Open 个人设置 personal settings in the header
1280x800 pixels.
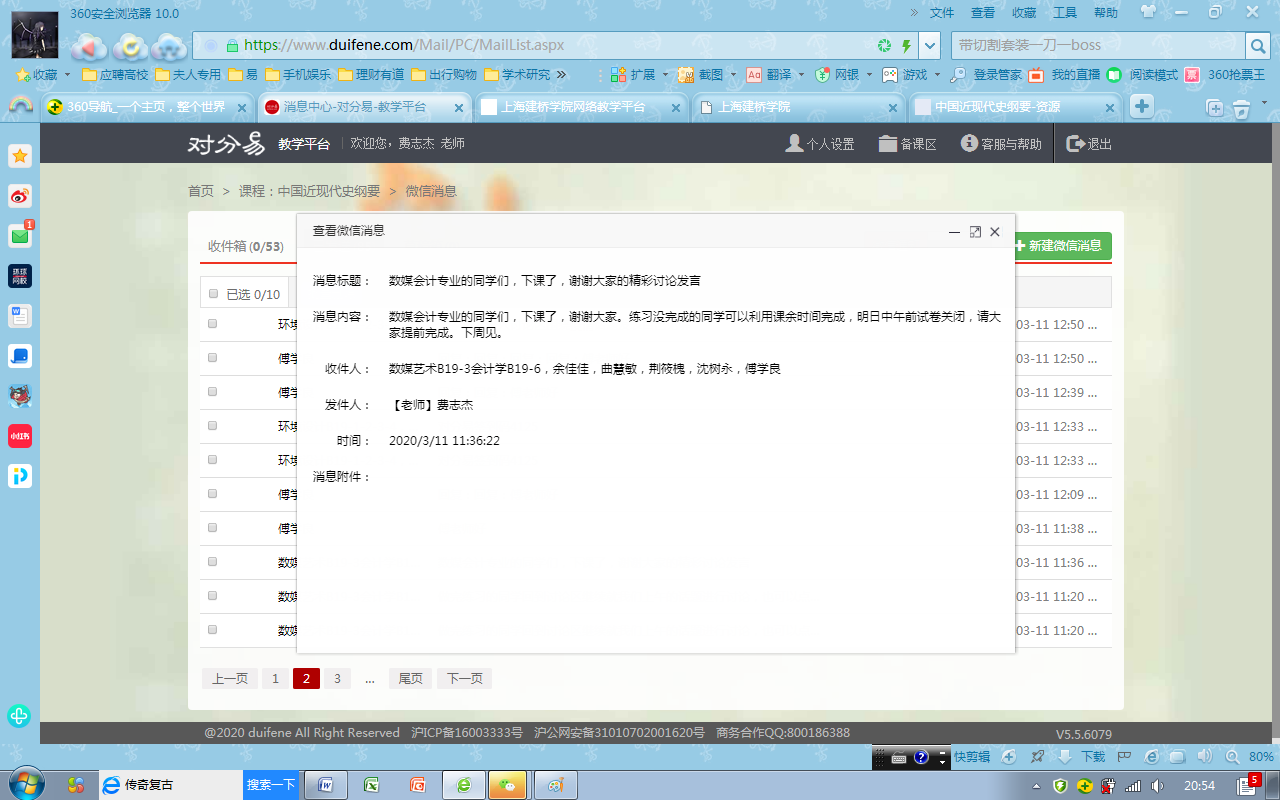(x=819, y=144)
